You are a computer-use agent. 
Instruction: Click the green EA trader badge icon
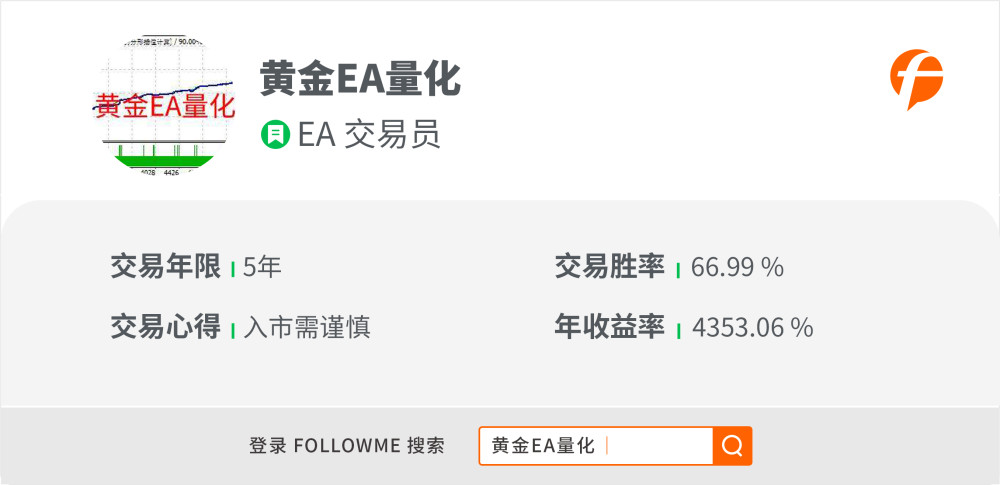276,135
